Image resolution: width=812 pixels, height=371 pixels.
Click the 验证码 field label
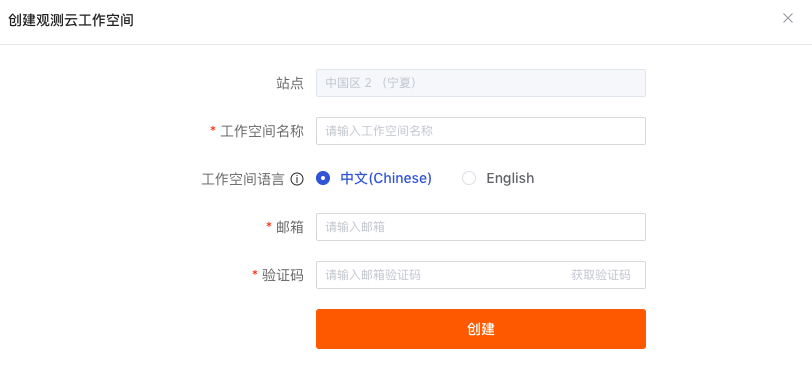pos(283,275)
